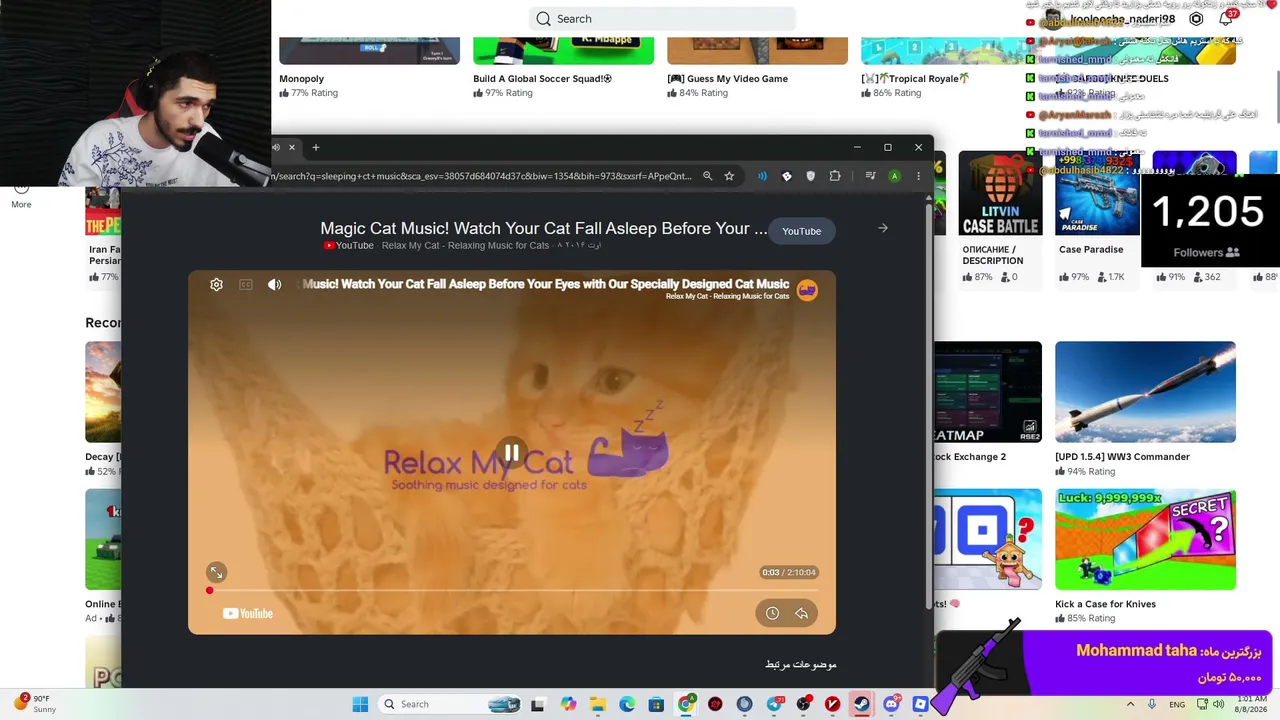
Task: Open Tropical Royale game title
Action: (915, 79)
